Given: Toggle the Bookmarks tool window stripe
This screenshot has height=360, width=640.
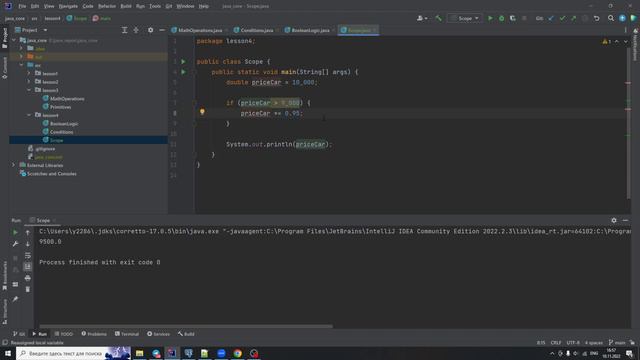Looking at the screenshot, I should tap(5, 276).
